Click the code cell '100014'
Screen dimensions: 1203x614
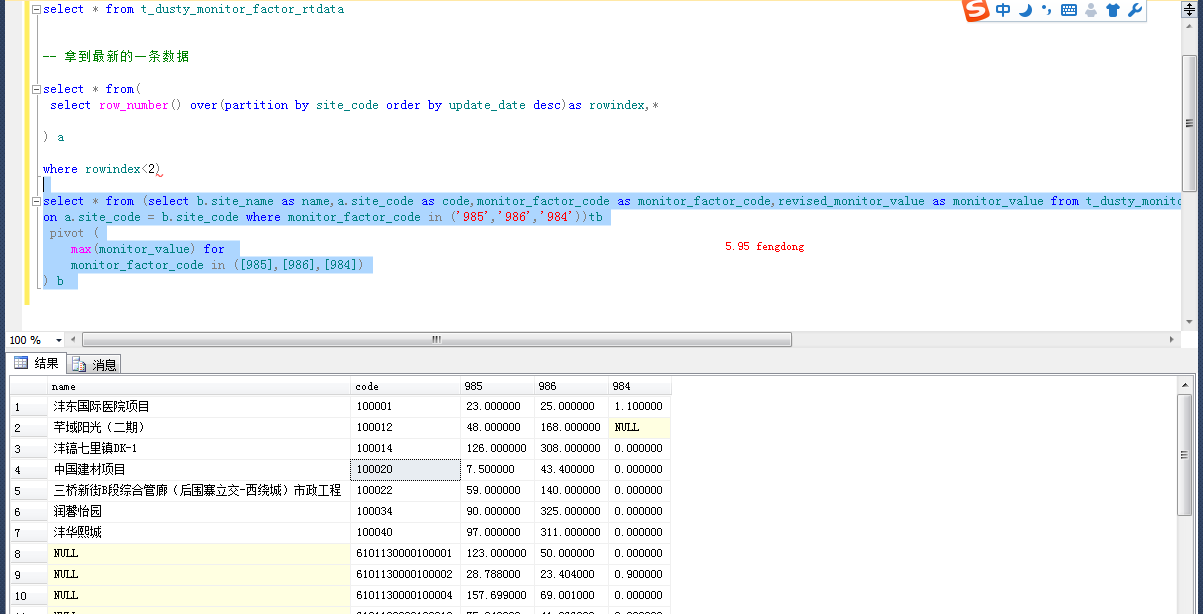(406, 449)
